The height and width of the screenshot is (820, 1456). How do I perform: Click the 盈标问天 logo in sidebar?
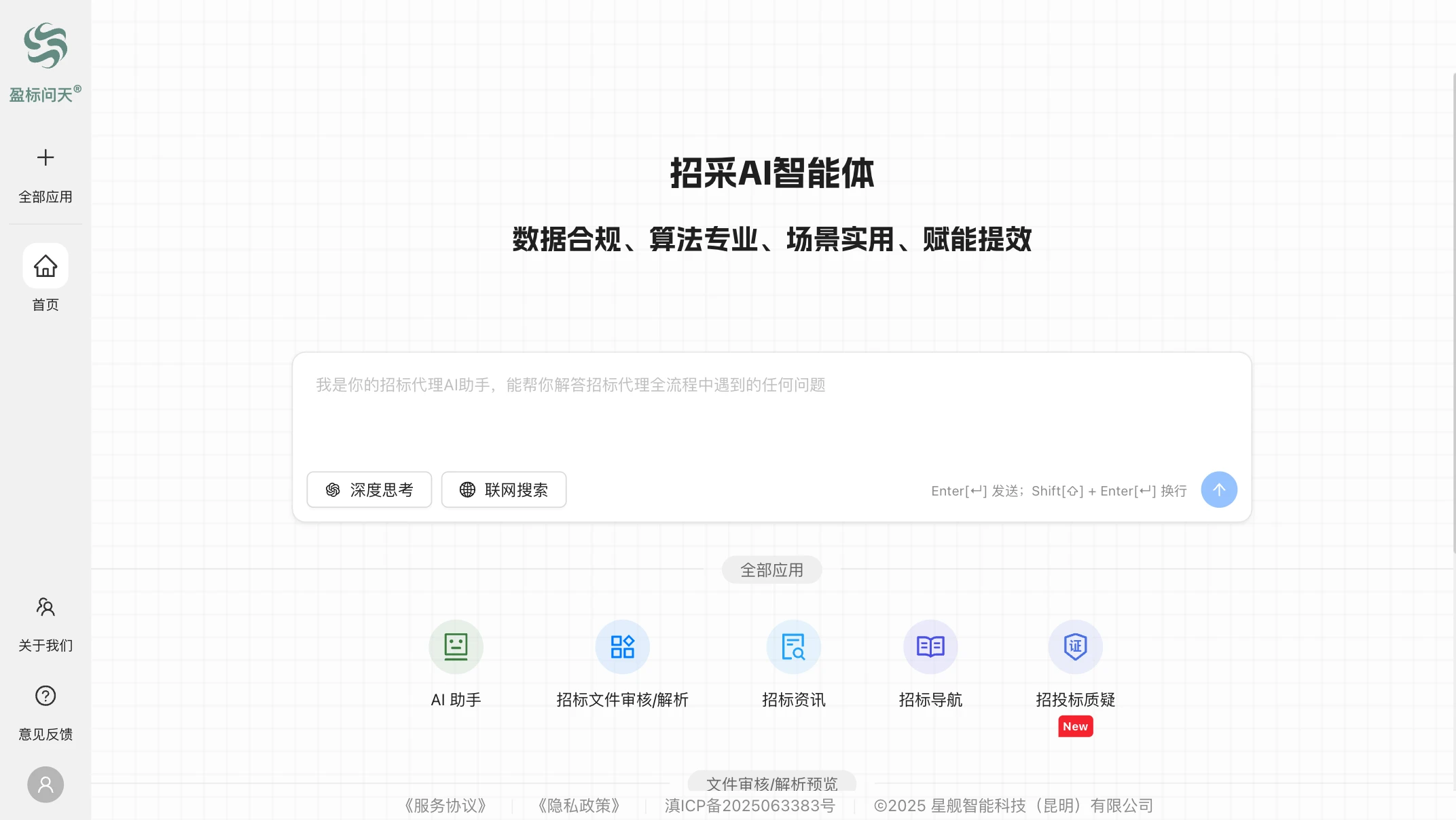(45, 62)
